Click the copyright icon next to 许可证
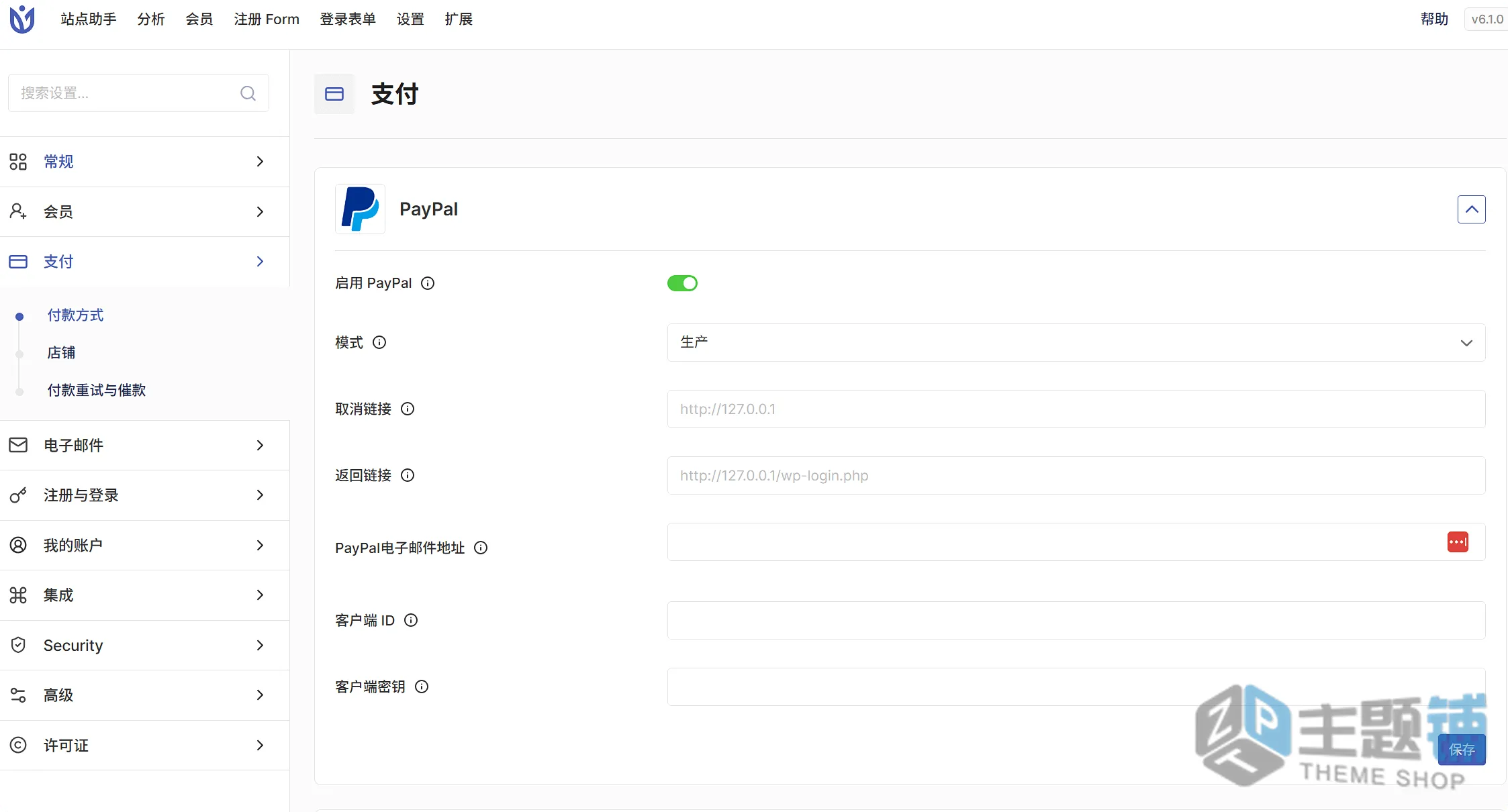The height and width of the screenshot is (812, 1508). tap(18, 745)
